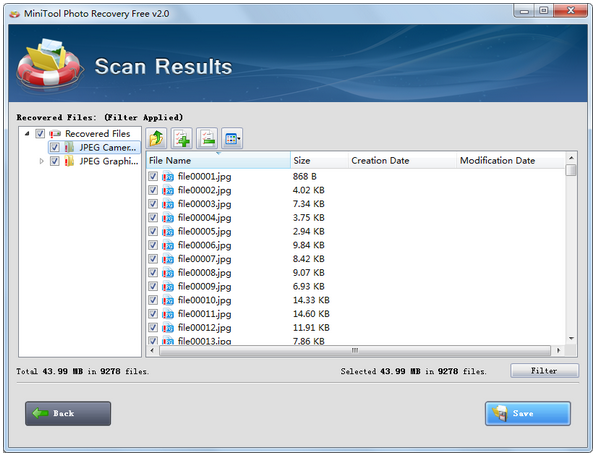Click the vertical scrollbar down arrow

click(x=571, y=338)
